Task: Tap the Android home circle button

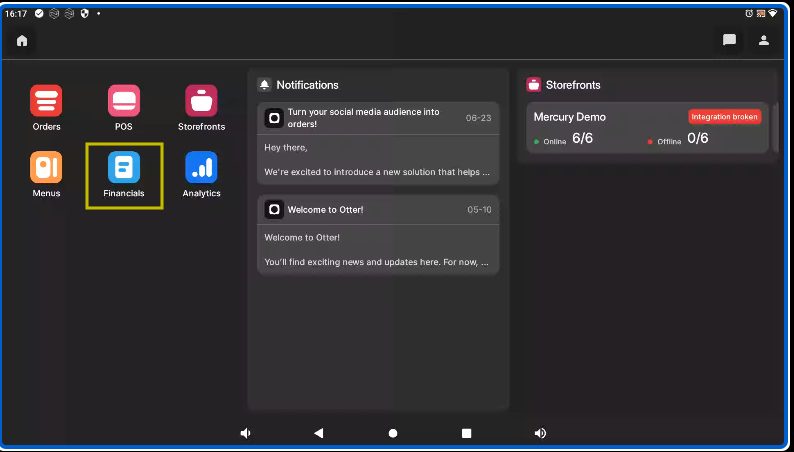Action: [393, 433]
